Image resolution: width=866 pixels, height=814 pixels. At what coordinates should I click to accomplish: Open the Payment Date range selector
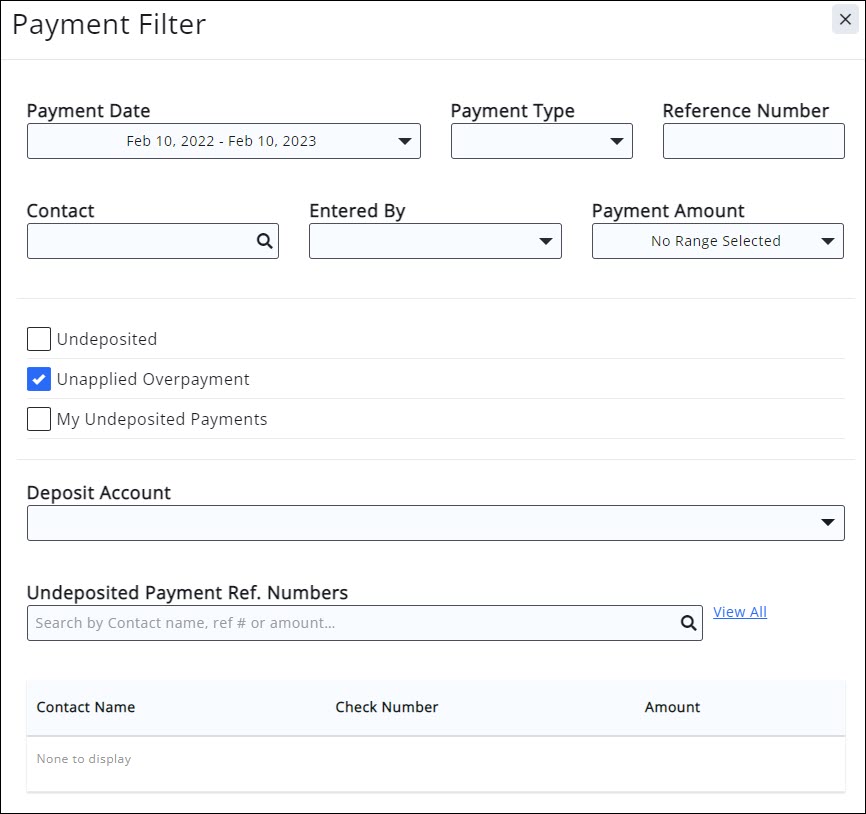224,140
